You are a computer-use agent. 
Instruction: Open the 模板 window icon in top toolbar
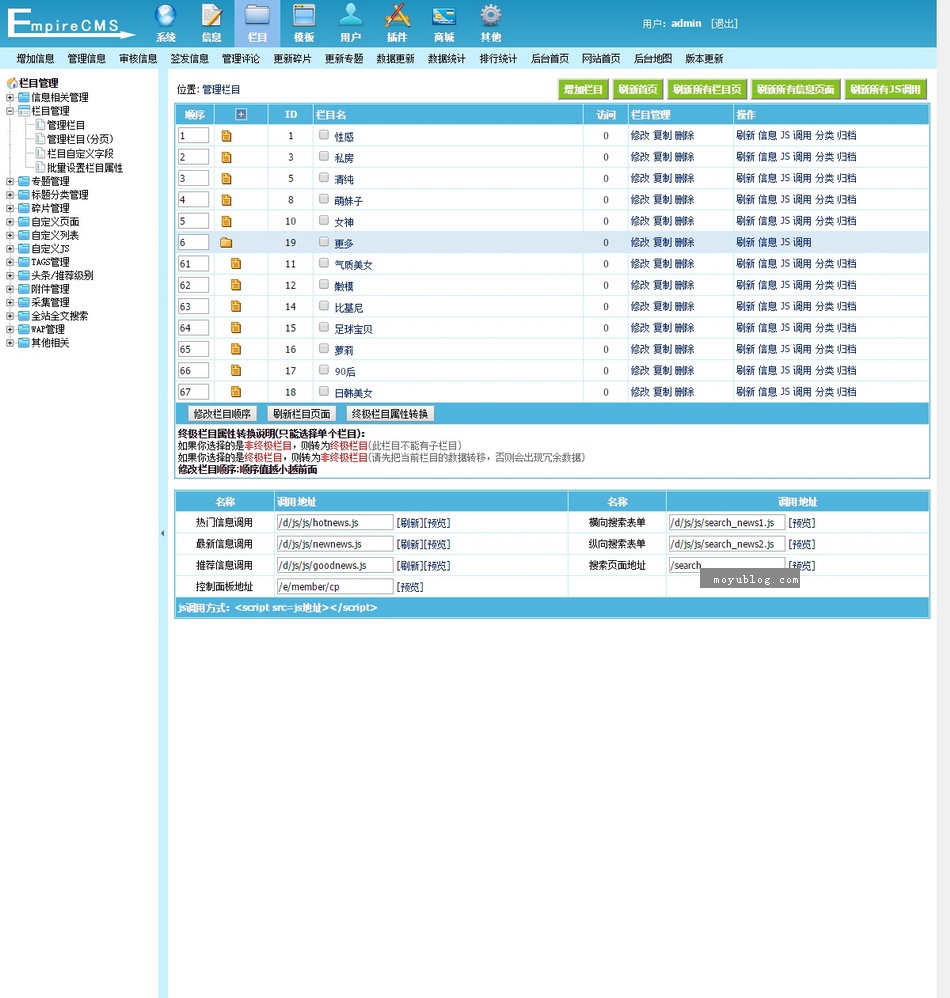pos(304,15)
